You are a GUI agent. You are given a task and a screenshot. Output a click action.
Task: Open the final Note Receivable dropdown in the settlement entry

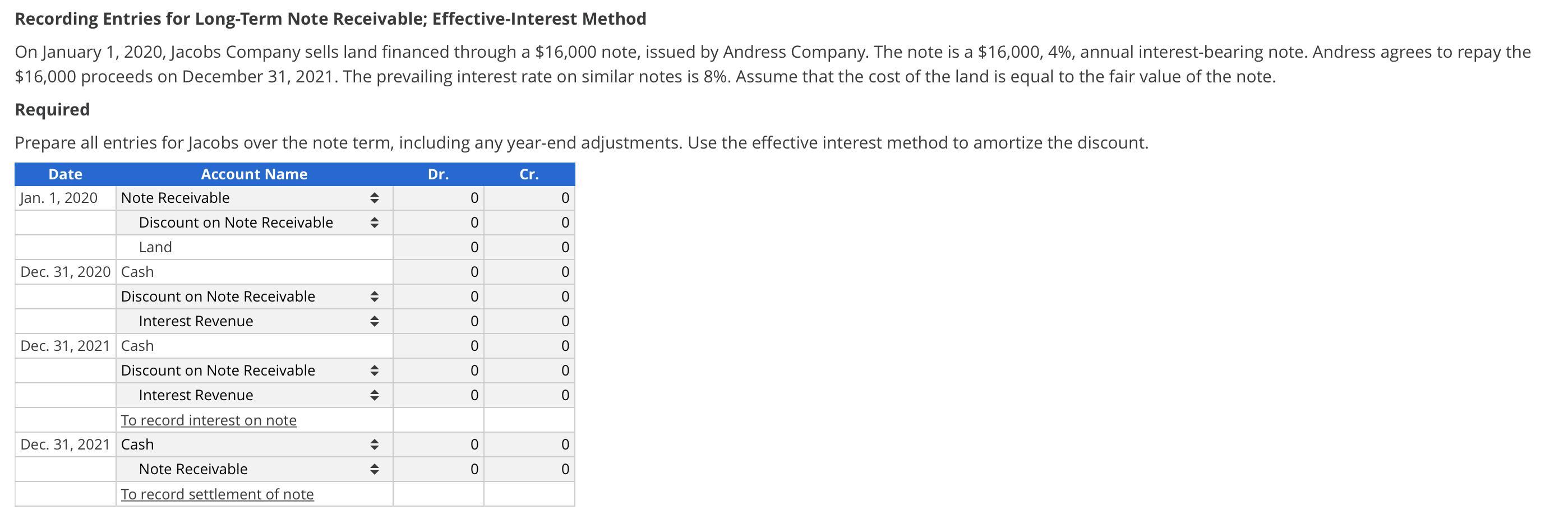pyautogui.click(x=255, y=469)
